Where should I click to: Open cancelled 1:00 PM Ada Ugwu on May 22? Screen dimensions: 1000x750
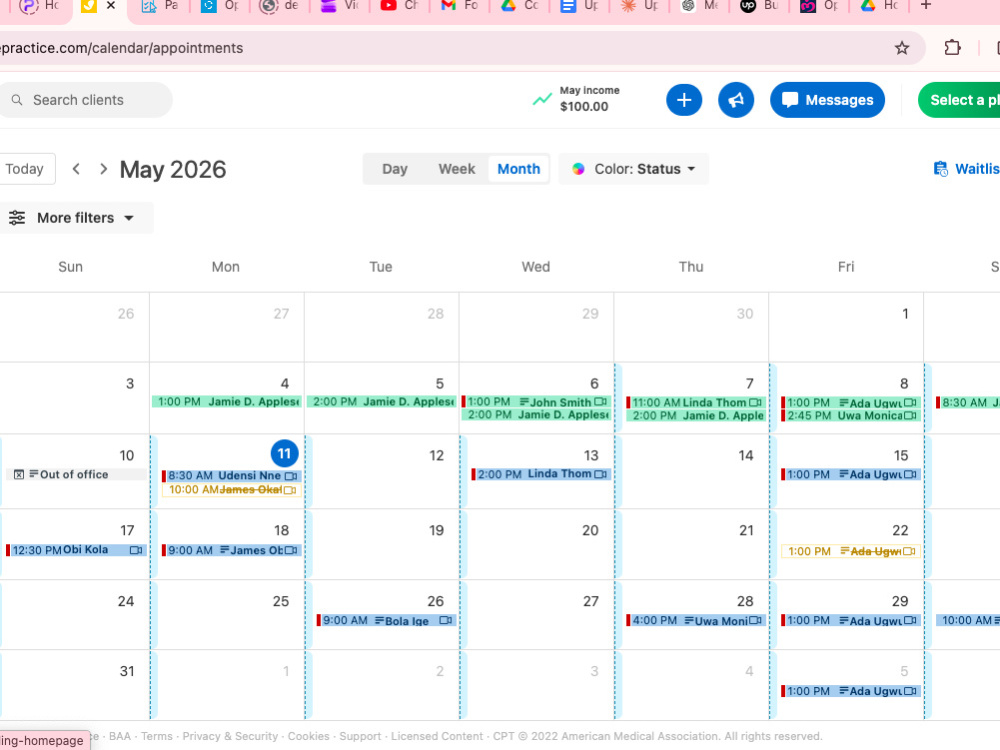point(851,551)
